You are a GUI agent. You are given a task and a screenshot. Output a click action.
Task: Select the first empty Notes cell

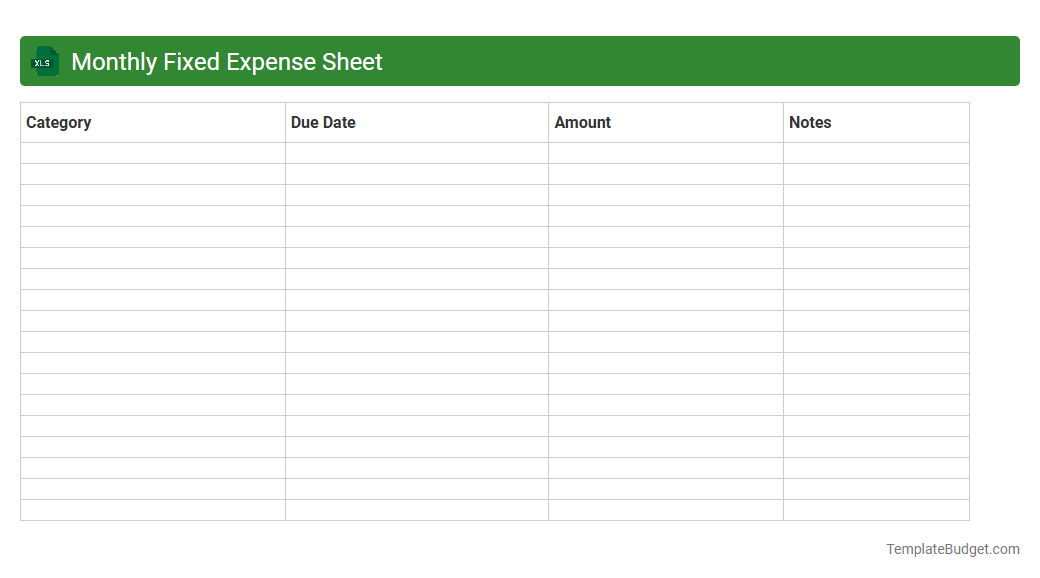(x=876, y=152)
